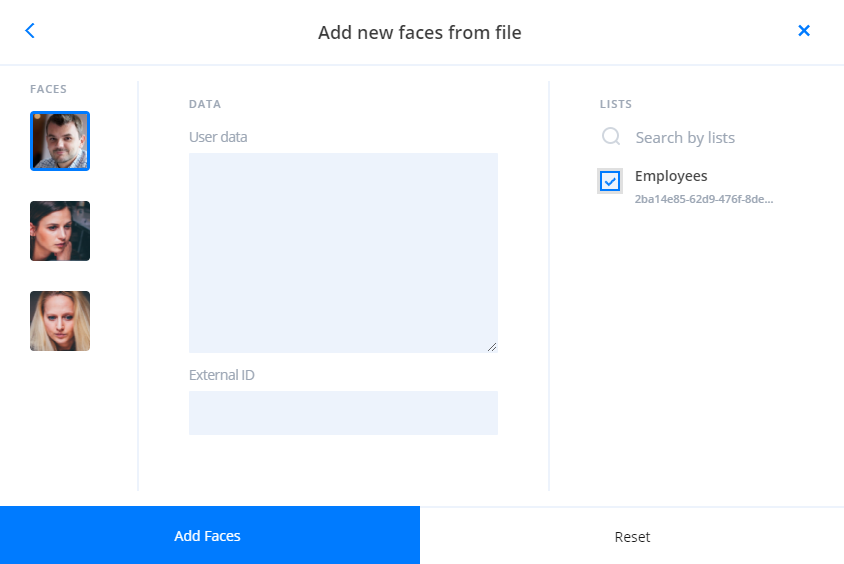Click the orange dot on first face
This screenshot has height=564, width=844.
(37, 117)
